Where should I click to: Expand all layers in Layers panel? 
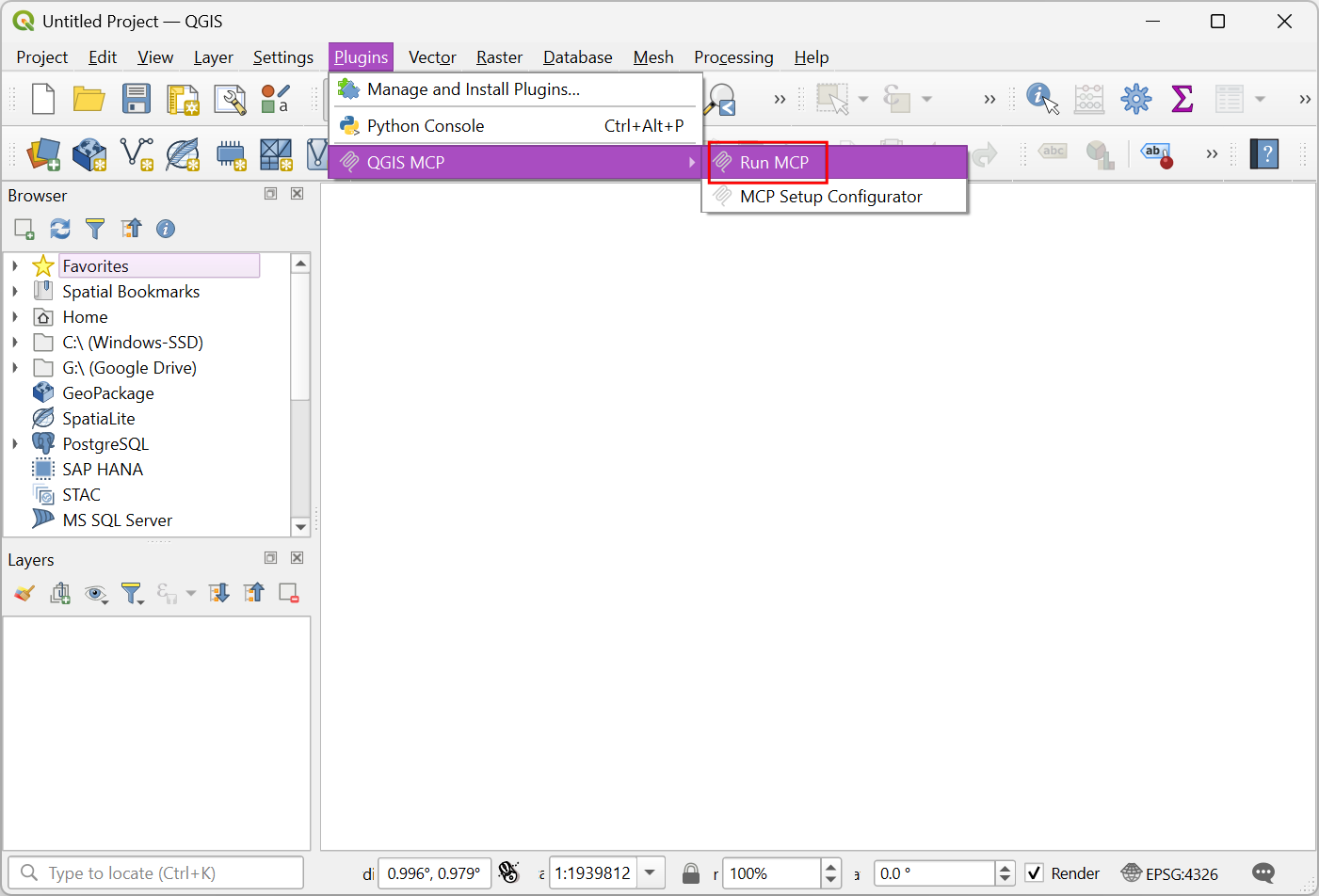(x=218, y=593)
